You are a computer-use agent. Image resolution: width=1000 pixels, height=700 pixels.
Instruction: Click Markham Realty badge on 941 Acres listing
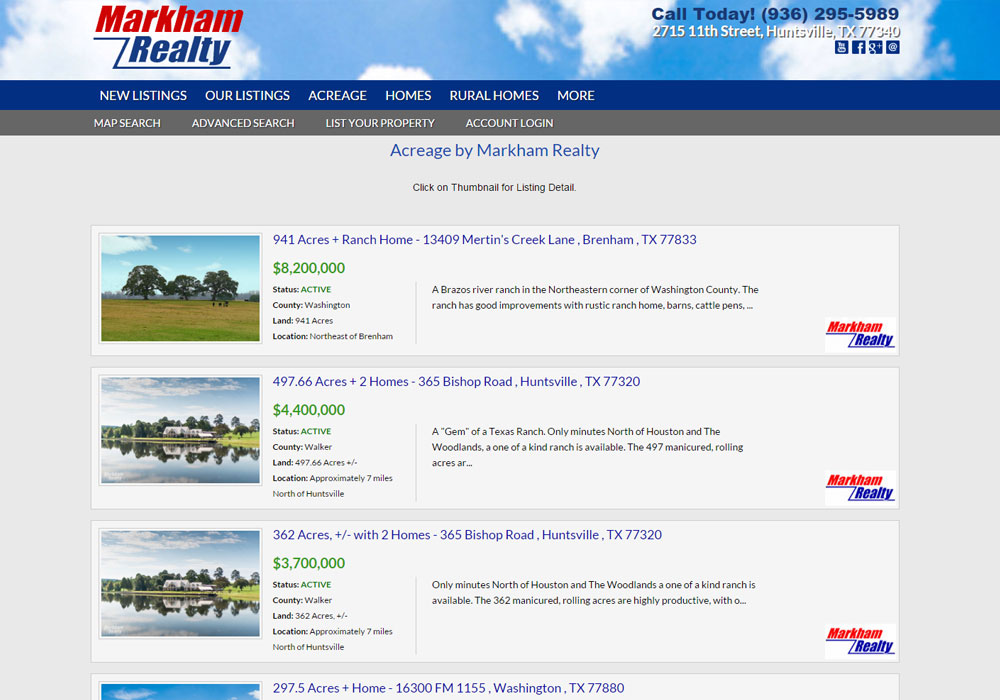tap(860, 334)
